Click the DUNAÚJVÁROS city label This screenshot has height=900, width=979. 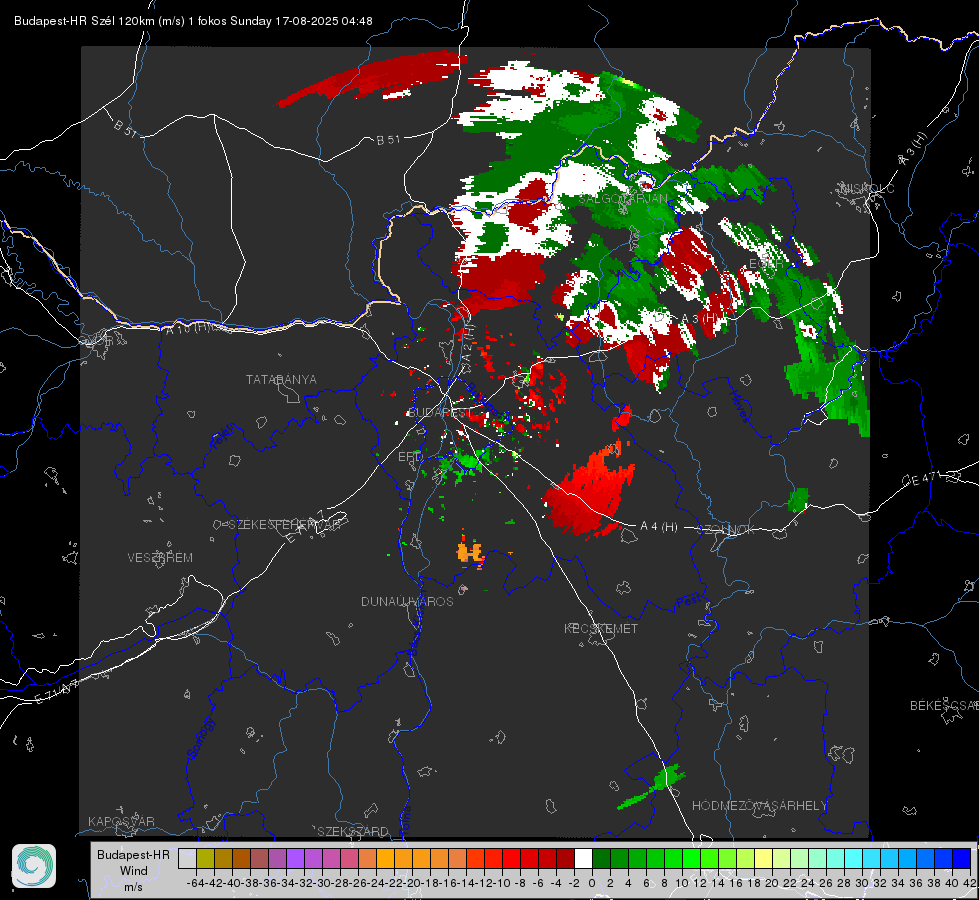point(407,601)
